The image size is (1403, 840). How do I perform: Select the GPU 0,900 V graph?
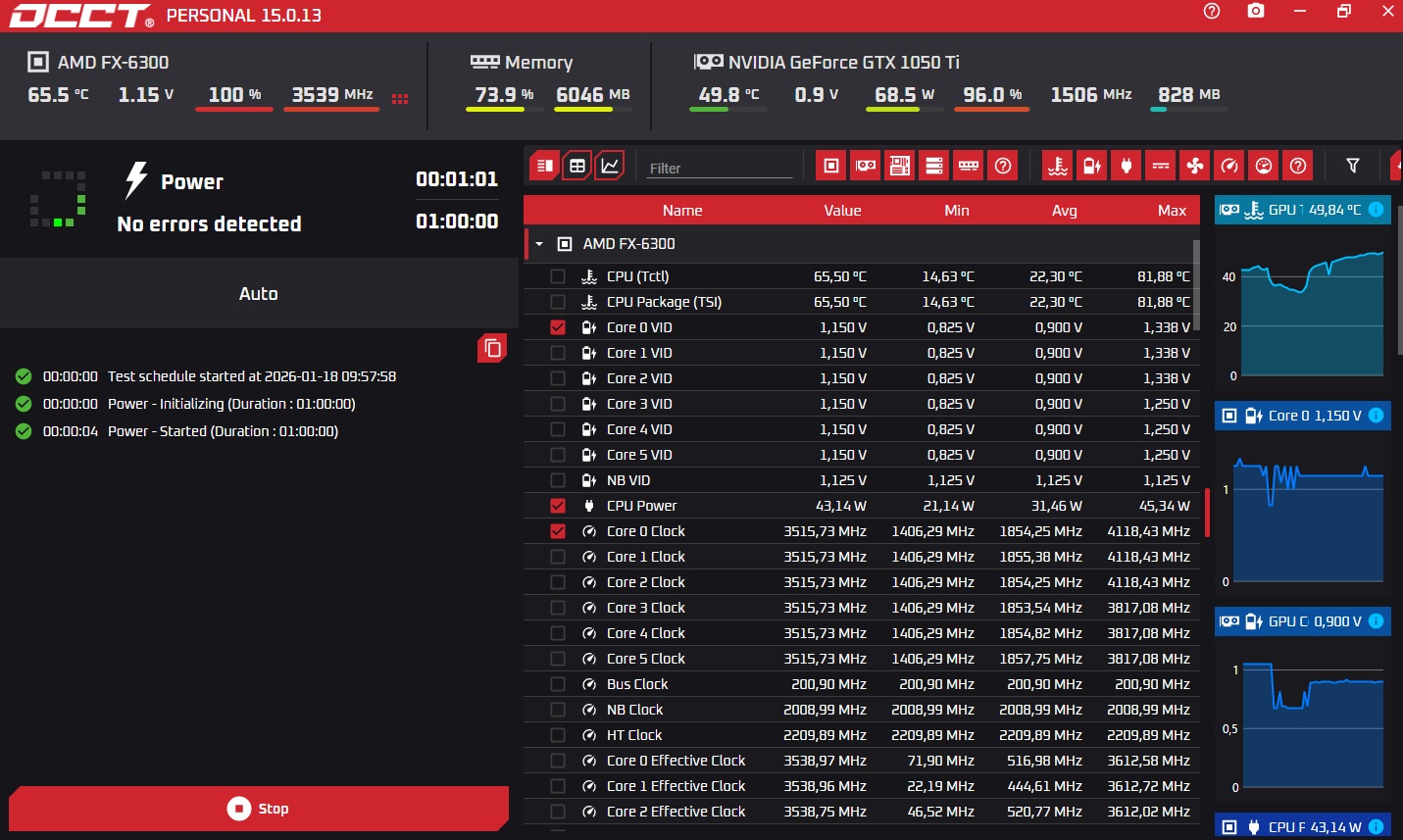click(1303, 705)
